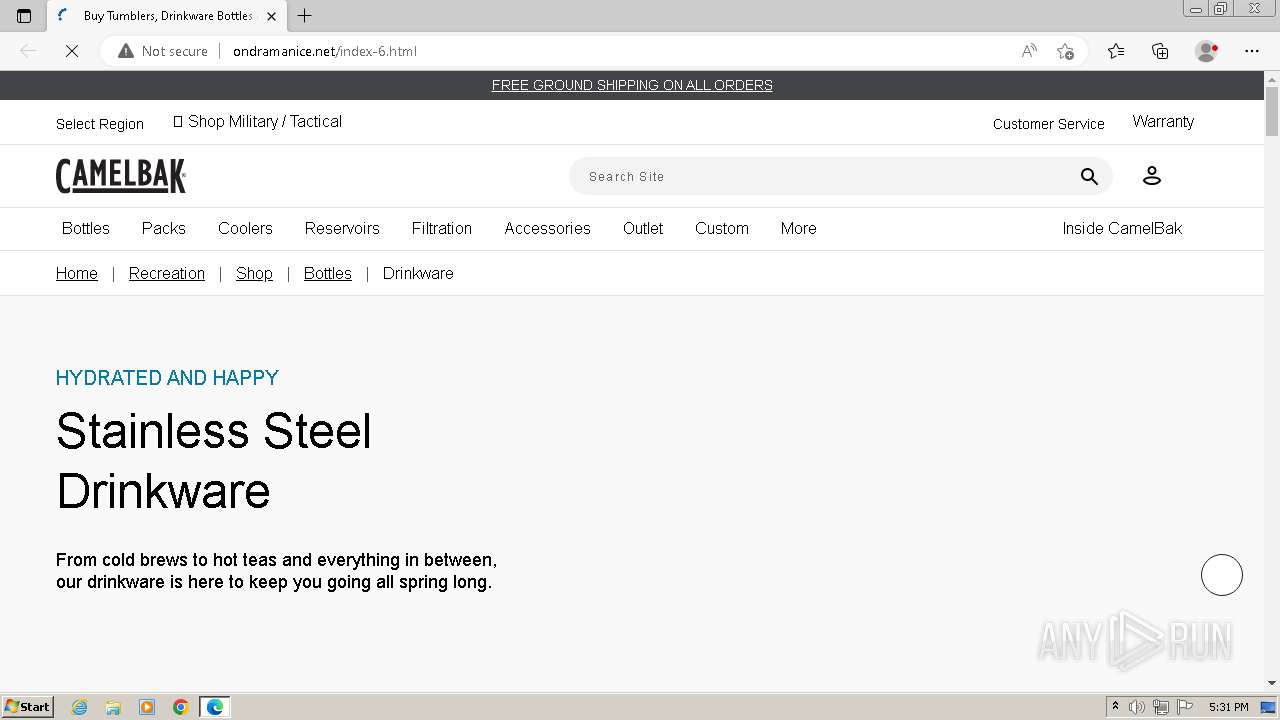1280x720 pixels.
Task: Click the search magnifier icon
Action: click(x=1089, y=176)
